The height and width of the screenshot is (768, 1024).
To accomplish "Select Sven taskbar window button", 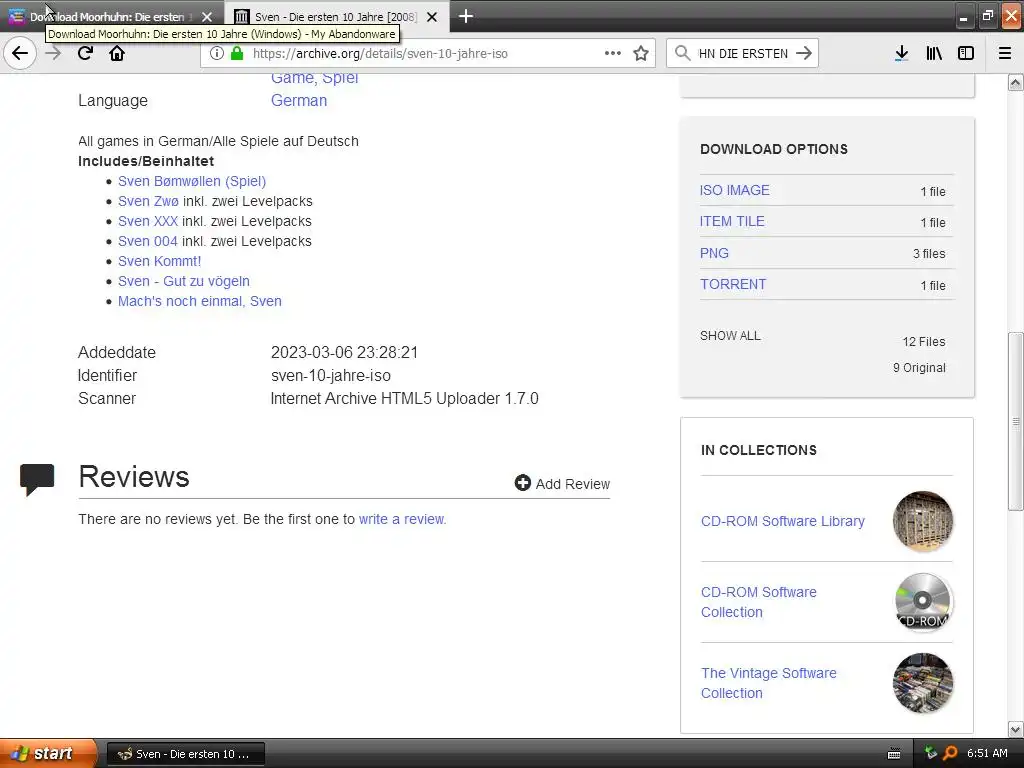I will click(186, 754).
